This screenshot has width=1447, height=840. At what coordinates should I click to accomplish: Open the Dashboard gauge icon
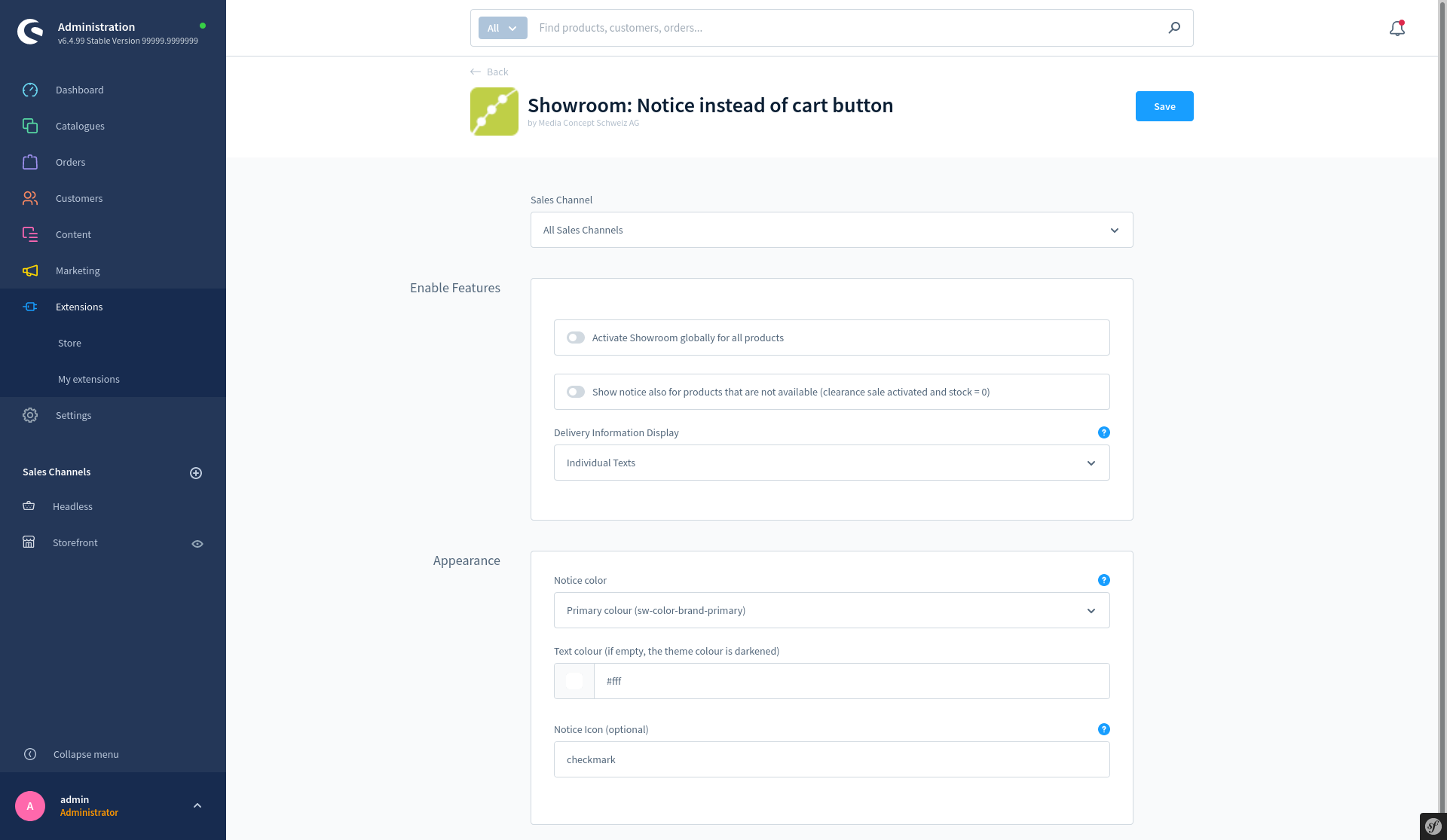[x=30, y=90]
